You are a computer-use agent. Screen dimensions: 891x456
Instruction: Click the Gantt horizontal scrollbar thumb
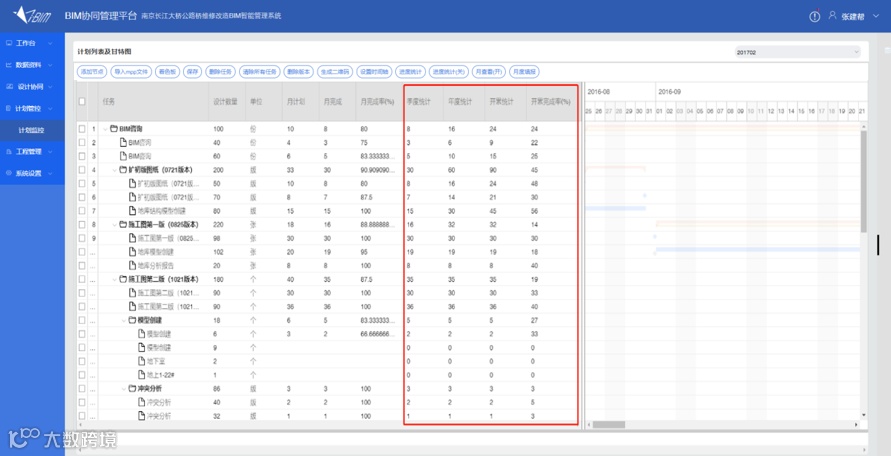pyautogui.click(x=609, y=425)
